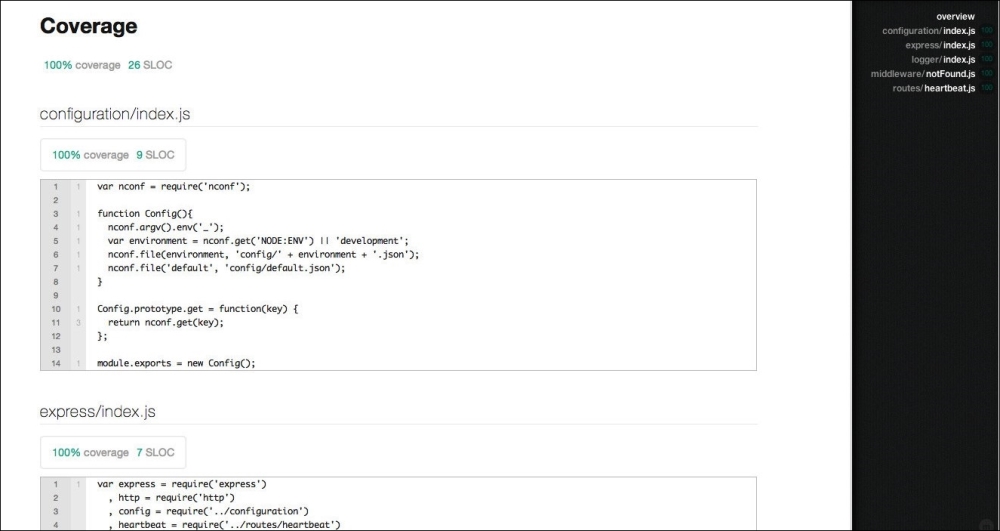1000x531 pixels.
Task: Select the 26 SLOC total
Action: click(150, 65)
